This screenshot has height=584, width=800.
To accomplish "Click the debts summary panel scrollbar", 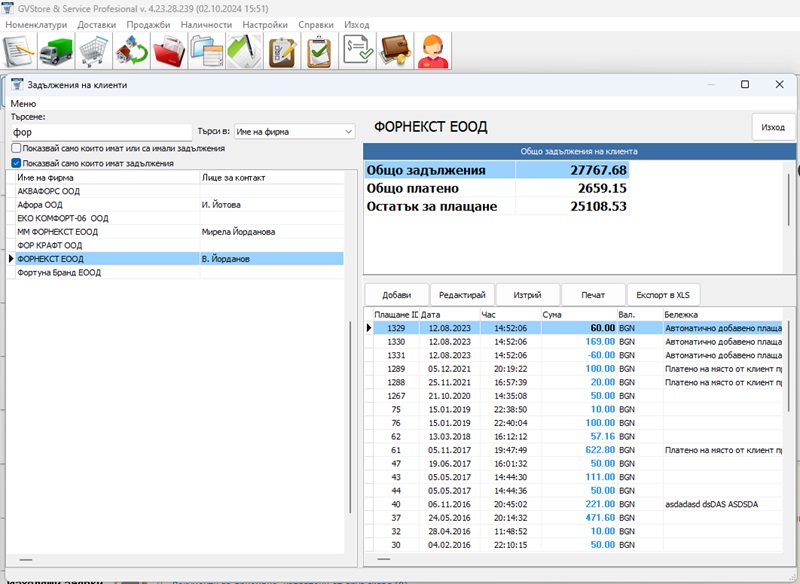I will 789,200.
